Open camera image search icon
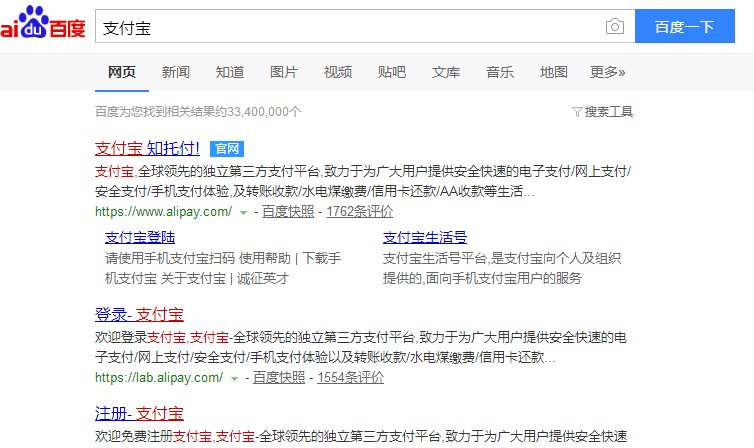This screenshot has width=754, height=448. [615, 26]
